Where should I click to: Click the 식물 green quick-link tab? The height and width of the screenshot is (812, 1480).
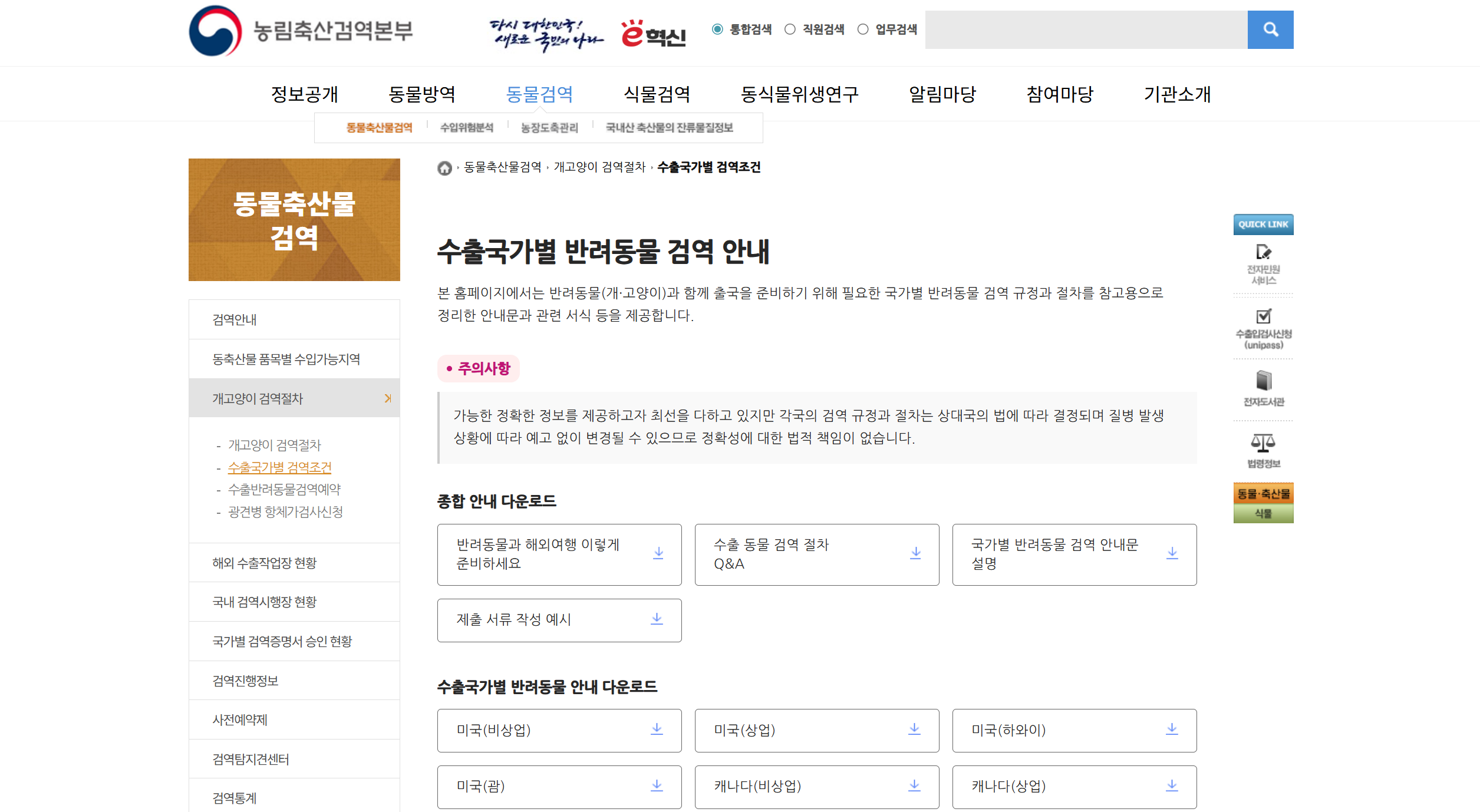click(x=1263, y=514)
